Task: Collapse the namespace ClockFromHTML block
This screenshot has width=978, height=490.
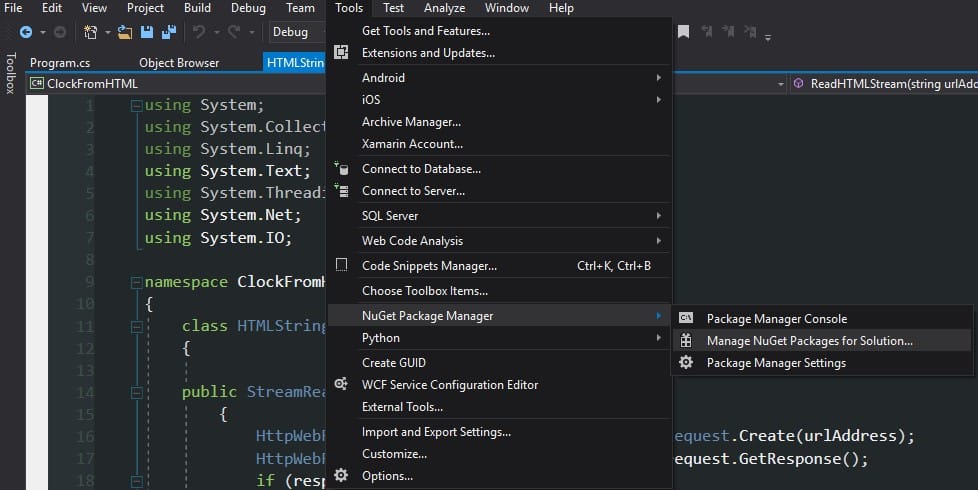Action: tap(137, 282)
